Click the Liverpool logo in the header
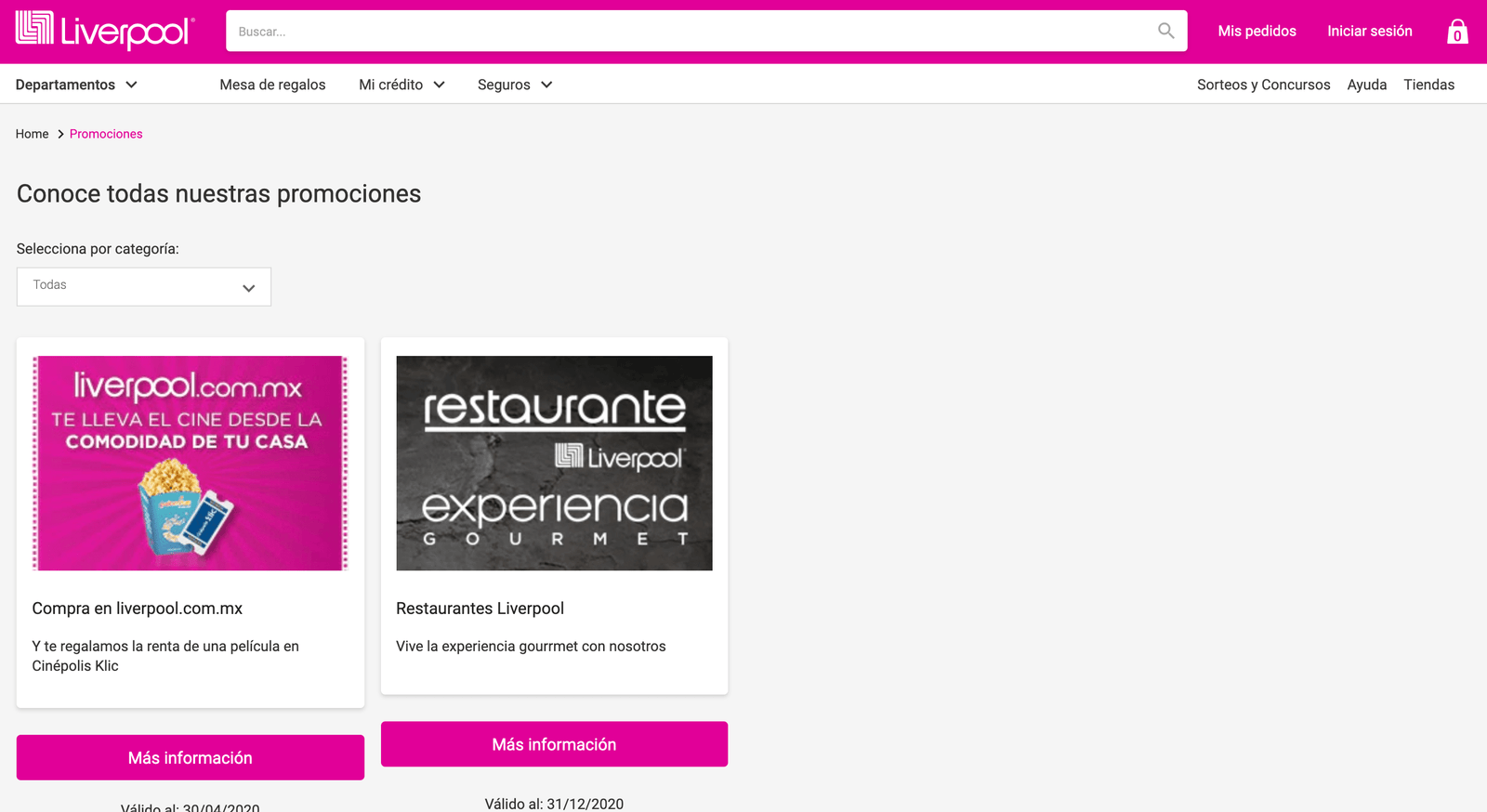 (105, 31)
